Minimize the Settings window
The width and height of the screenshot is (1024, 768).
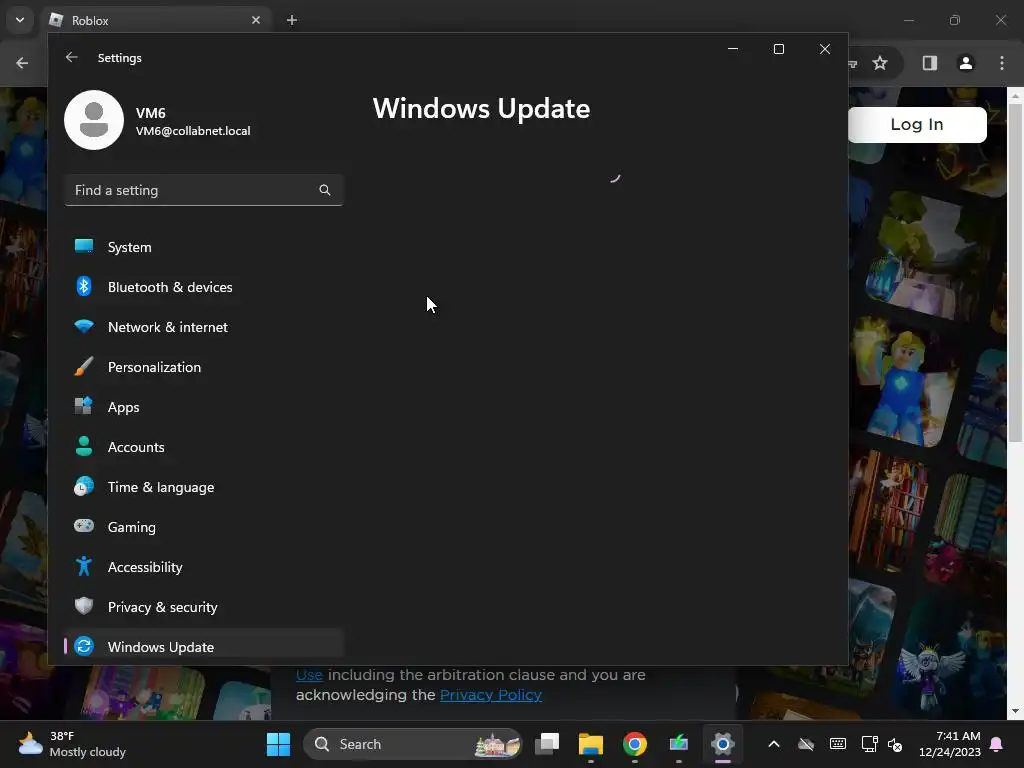[733, 49]
